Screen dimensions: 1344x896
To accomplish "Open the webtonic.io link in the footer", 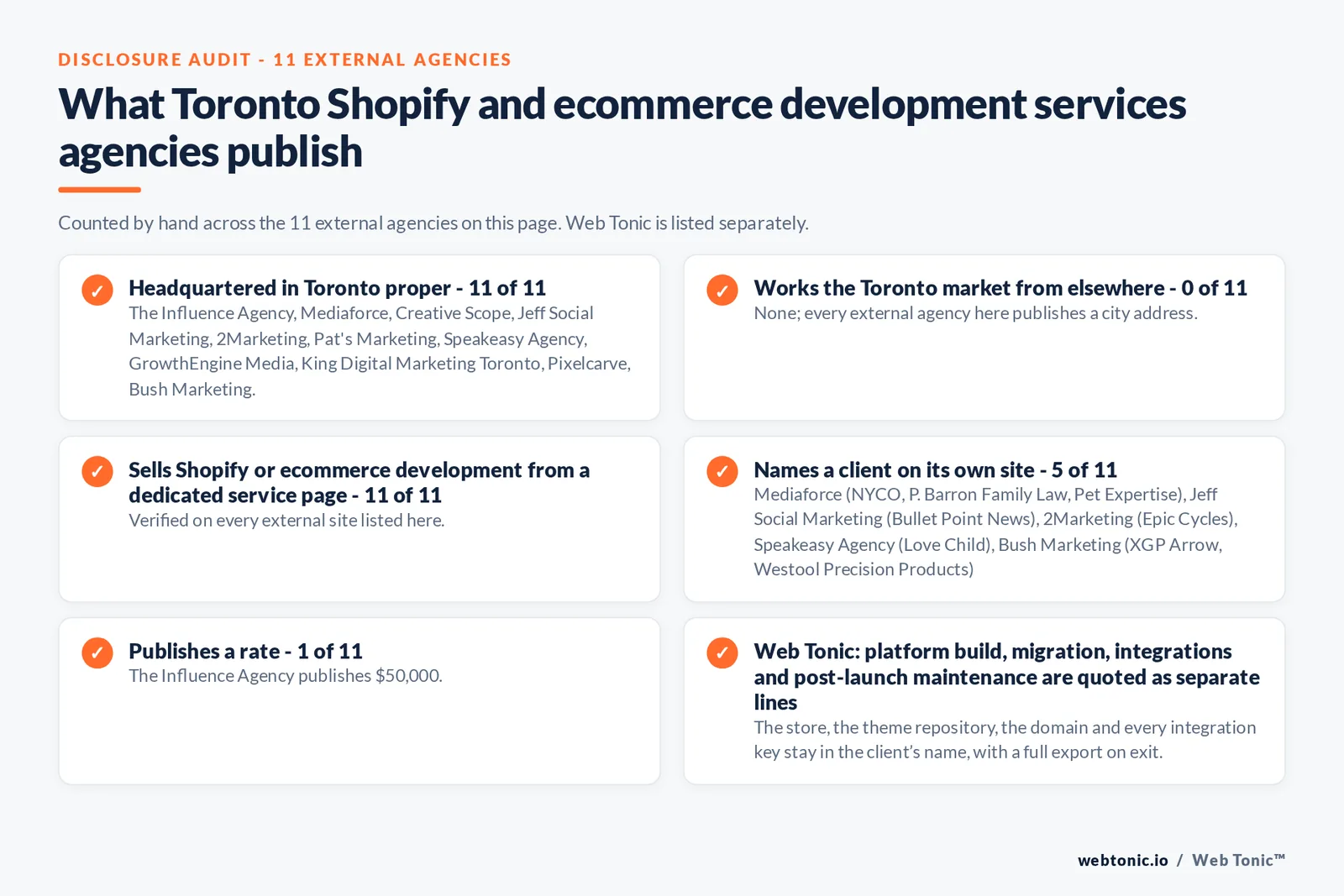I will (1123, 860).
